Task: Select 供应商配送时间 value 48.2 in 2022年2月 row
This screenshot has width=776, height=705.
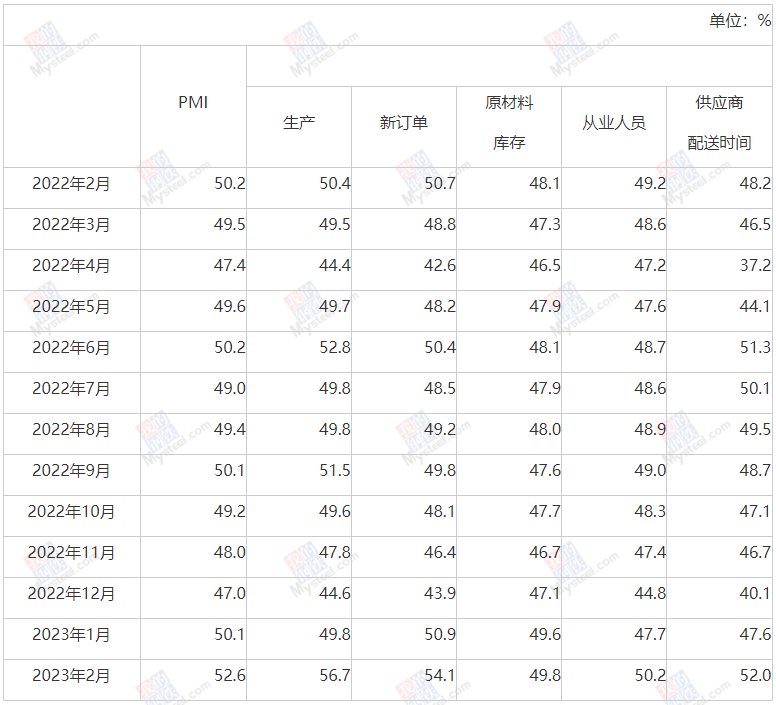Action: point(755,184)
